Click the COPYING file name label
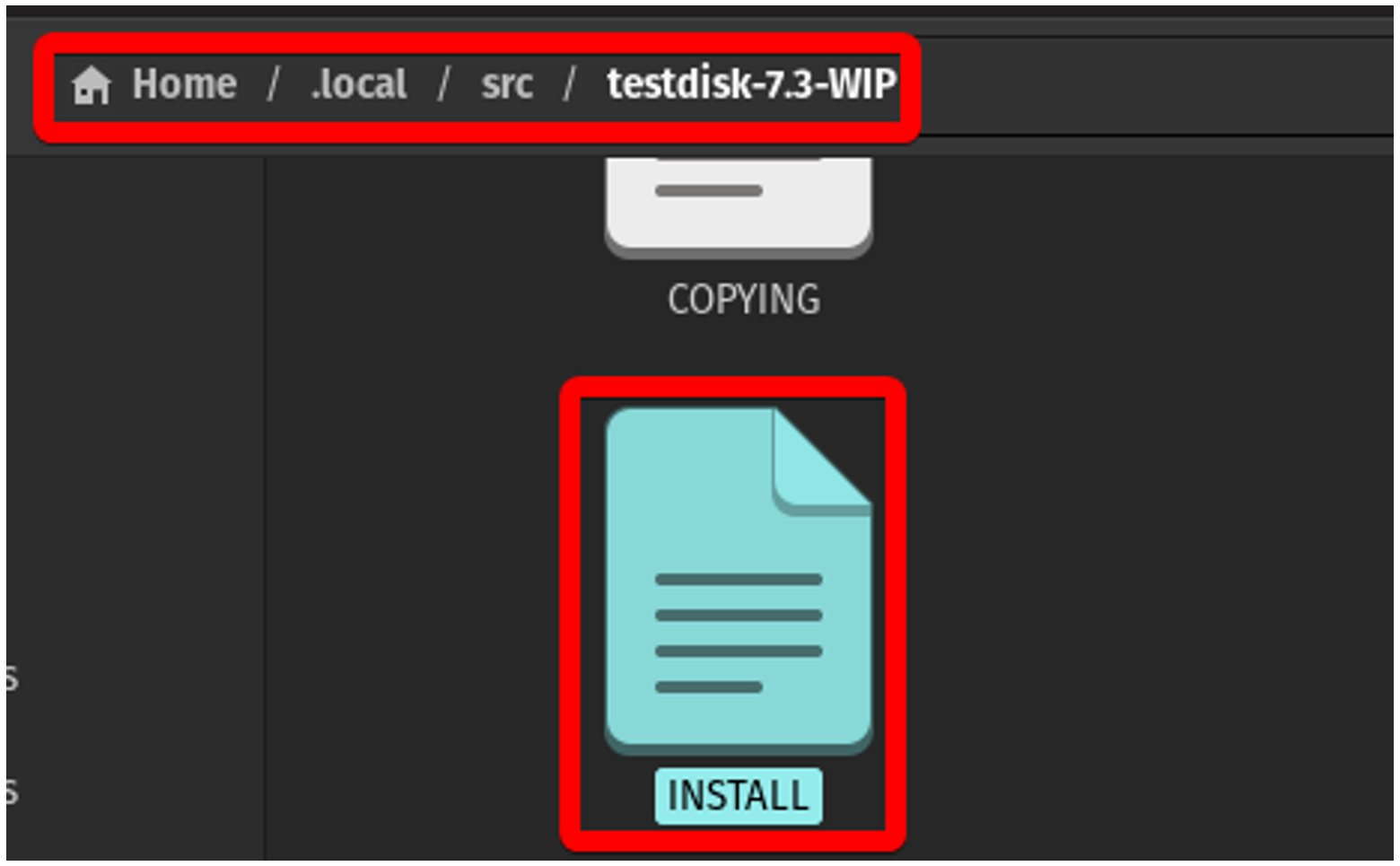 pyautogui.click(x=744, y=300)
